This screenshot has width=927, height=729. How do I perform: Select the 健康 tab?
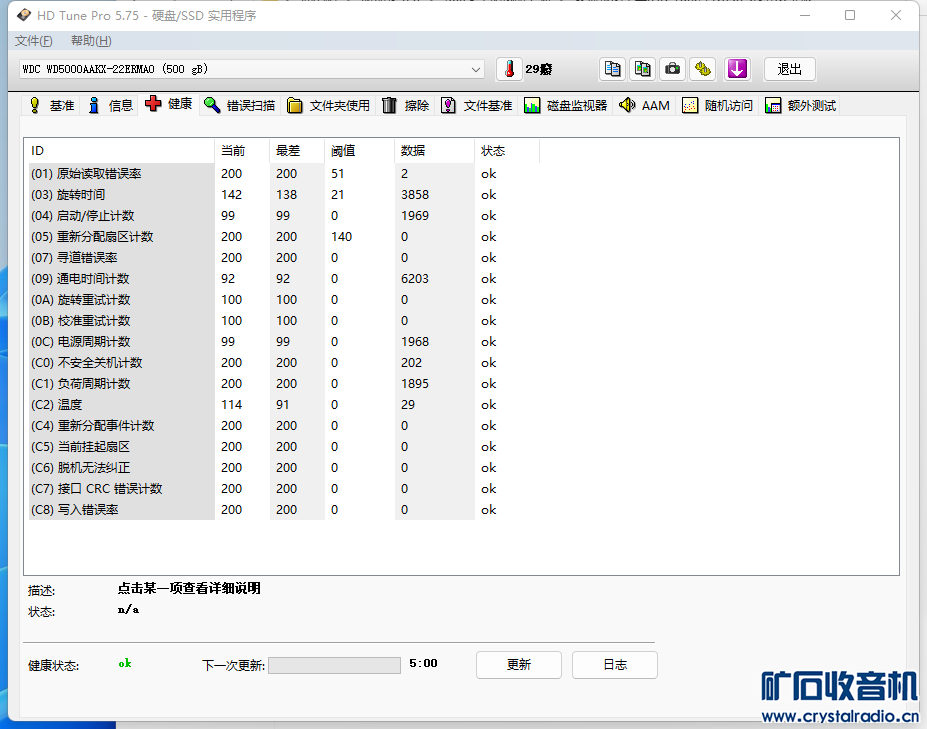click(x=169, y=104)
